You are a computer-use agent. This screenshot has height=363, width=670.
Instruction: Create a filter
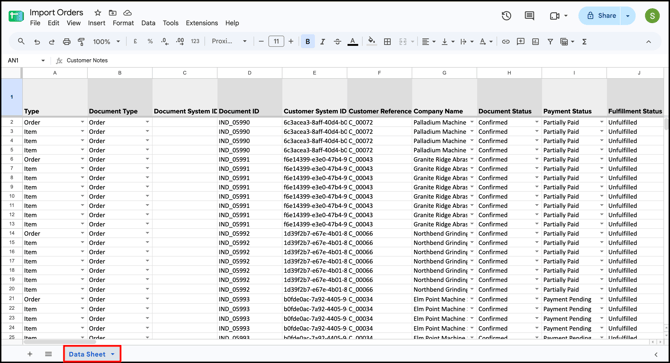point(550,41)
